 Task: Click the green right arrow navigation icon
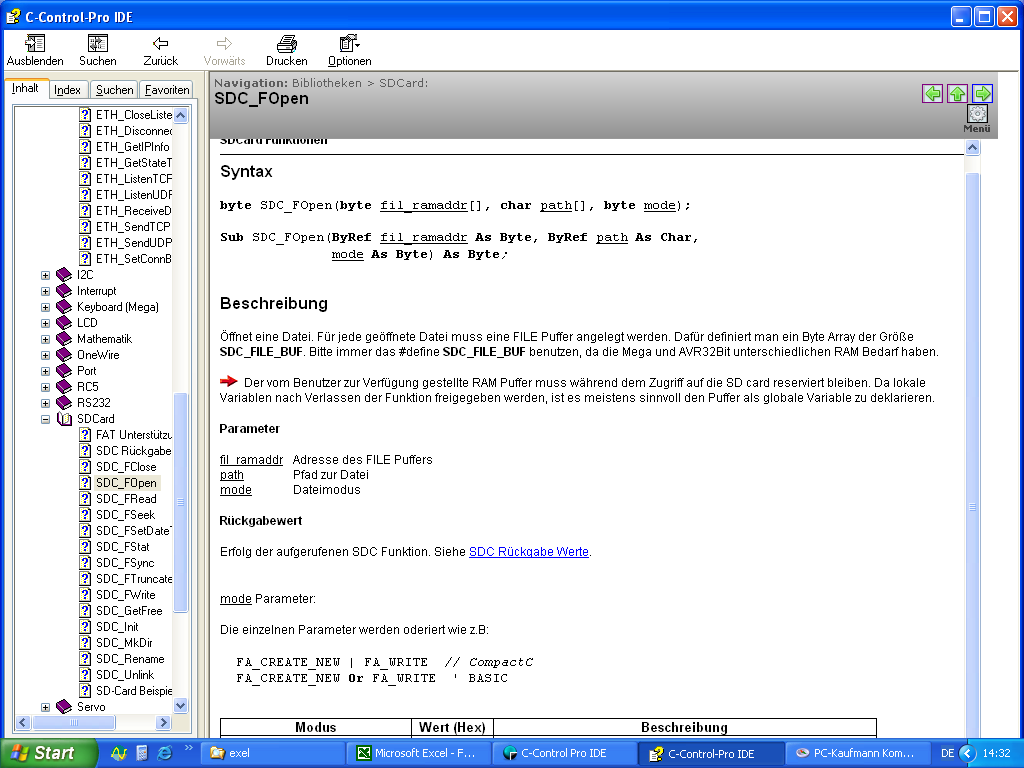click(982, 94)
